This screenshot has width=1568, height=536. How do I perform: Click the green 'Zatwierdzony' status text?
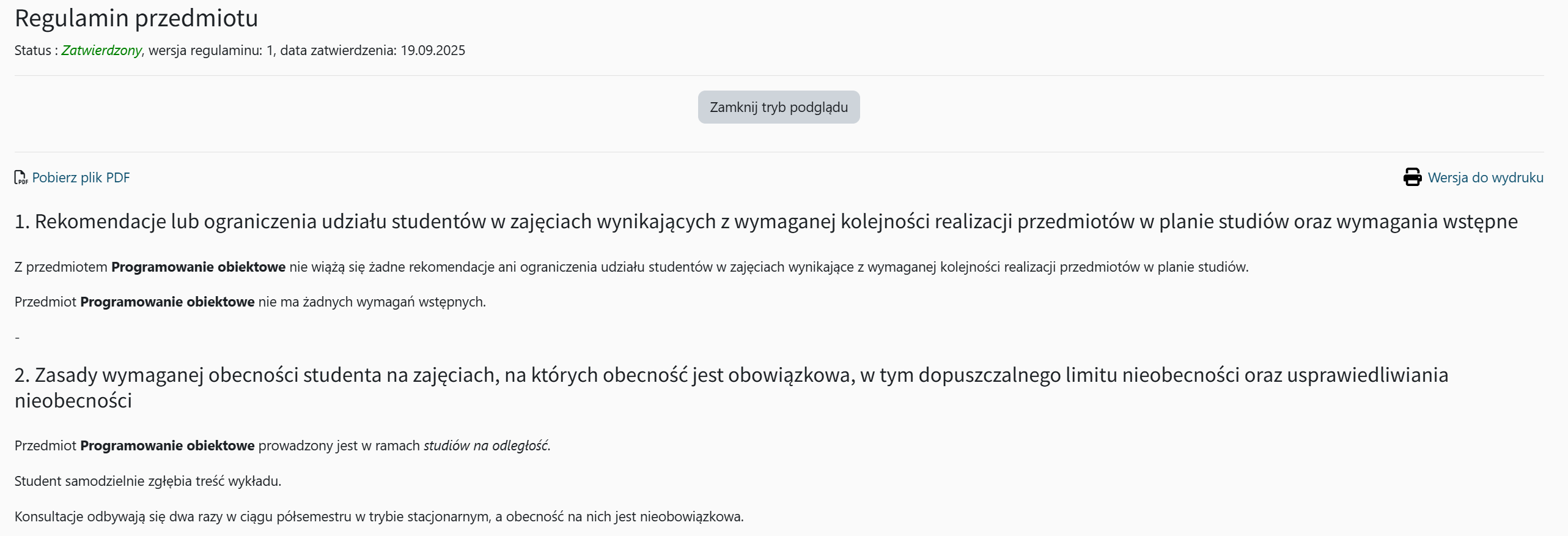101,50
